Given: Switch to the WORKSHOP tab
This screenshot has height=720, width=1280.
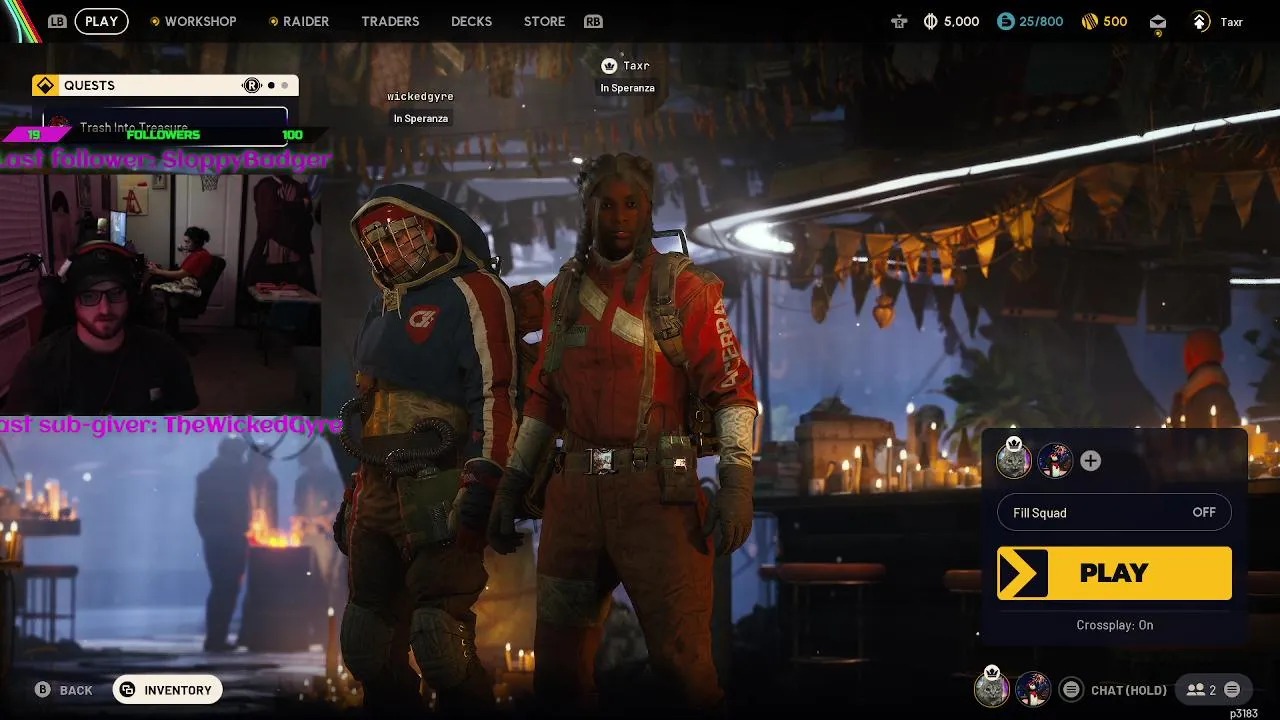Looking at the screenshot, I should pos(200,21).
